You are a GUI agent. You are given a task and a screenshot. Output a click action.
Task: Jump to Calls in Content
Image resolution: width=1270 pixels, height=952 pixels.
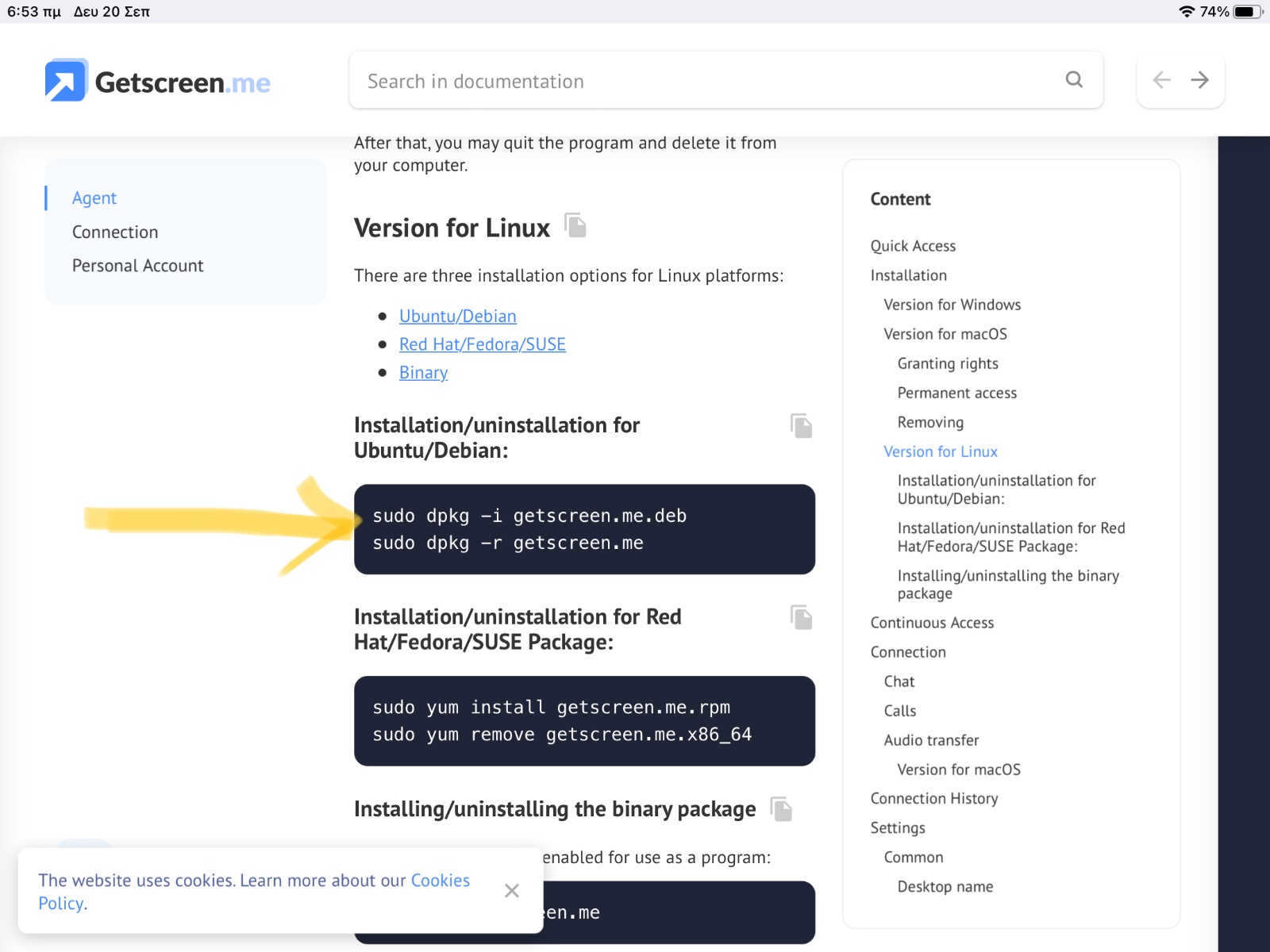click(900, 711)
